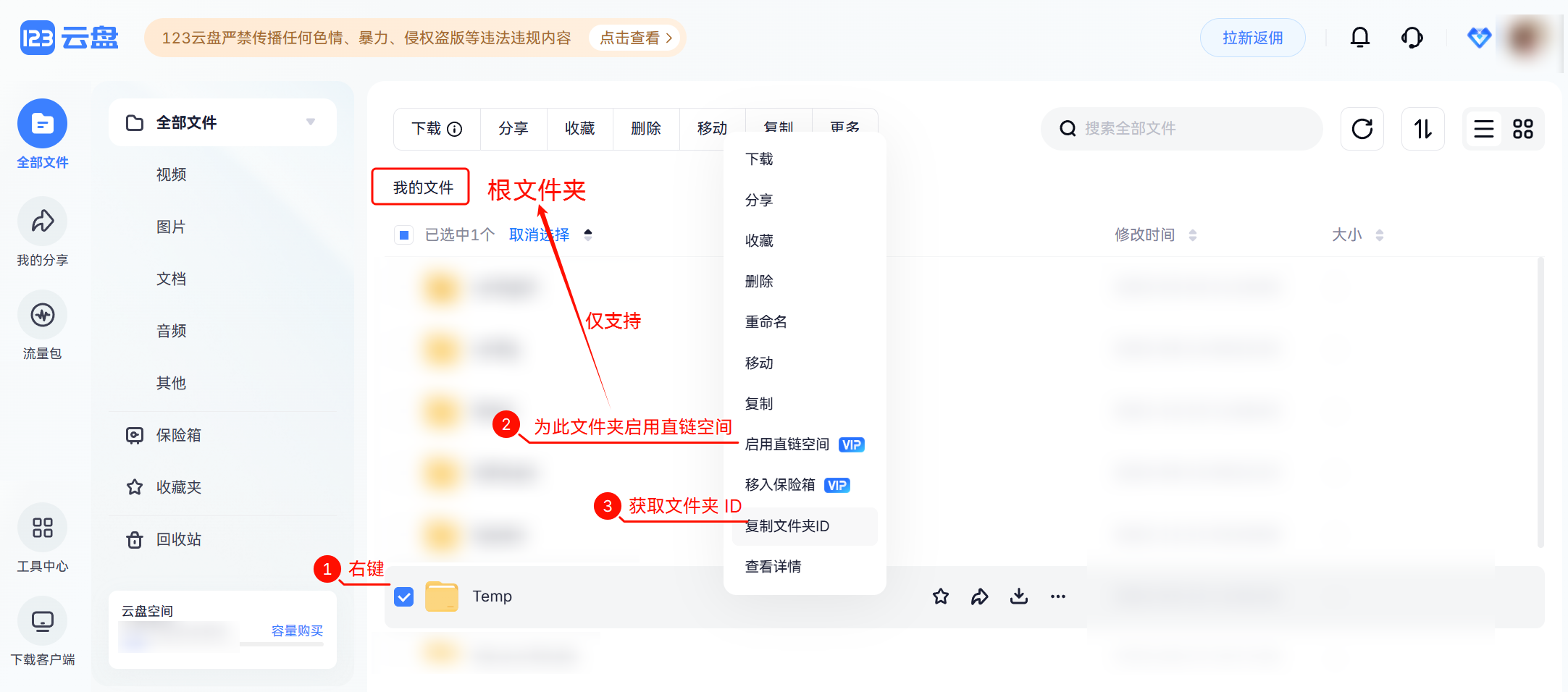The height and width of the screenshot is (692, 1568).
Task: Expand the 全部文件 dropdown arrow
Action: tap(311, 122)
